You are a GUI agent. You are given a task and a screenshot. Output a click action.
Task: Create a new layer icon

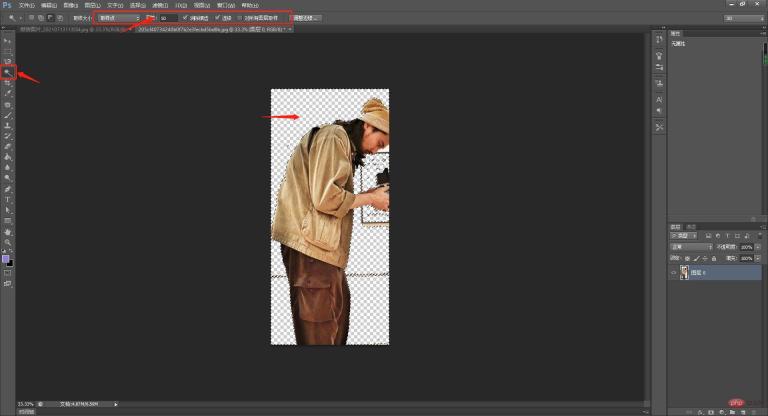(x=743, y=413)
